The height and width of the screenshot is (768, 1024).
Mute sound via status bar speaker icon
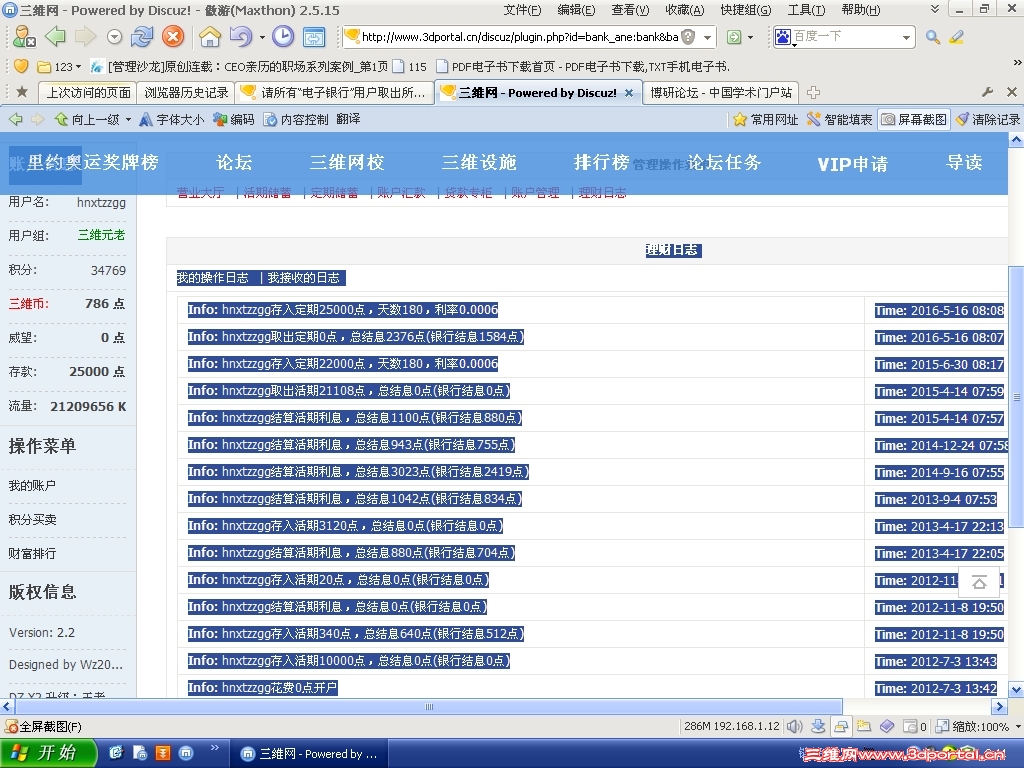tap(794, 726)
